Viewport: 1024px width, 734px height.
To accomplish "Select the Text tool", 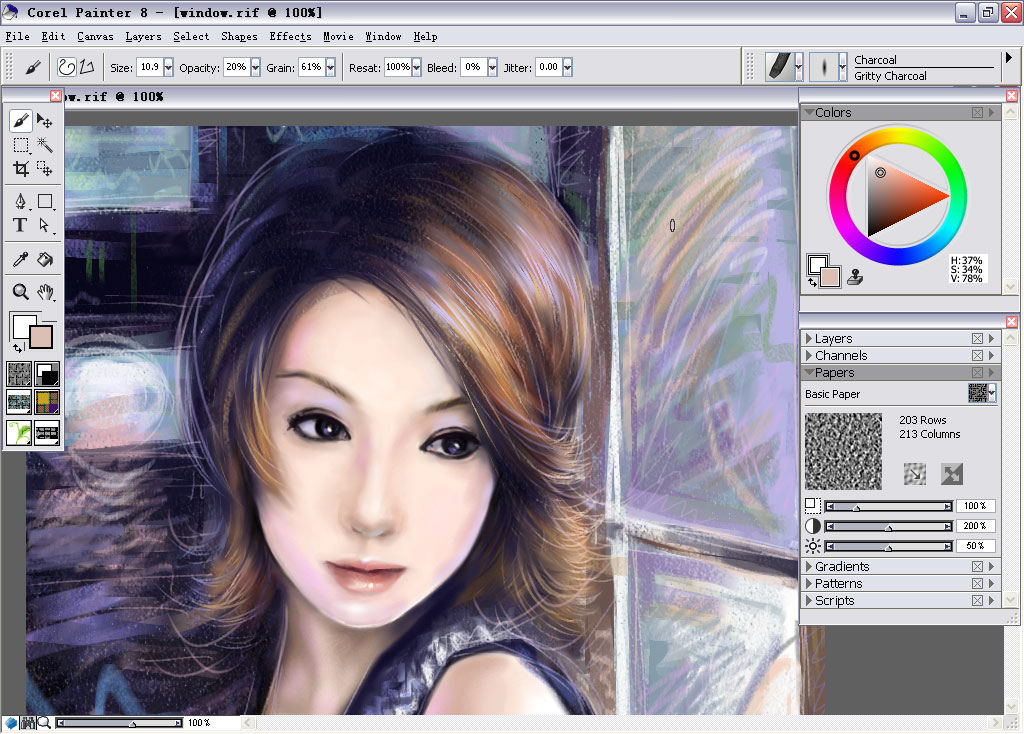I will click(20, 225).
